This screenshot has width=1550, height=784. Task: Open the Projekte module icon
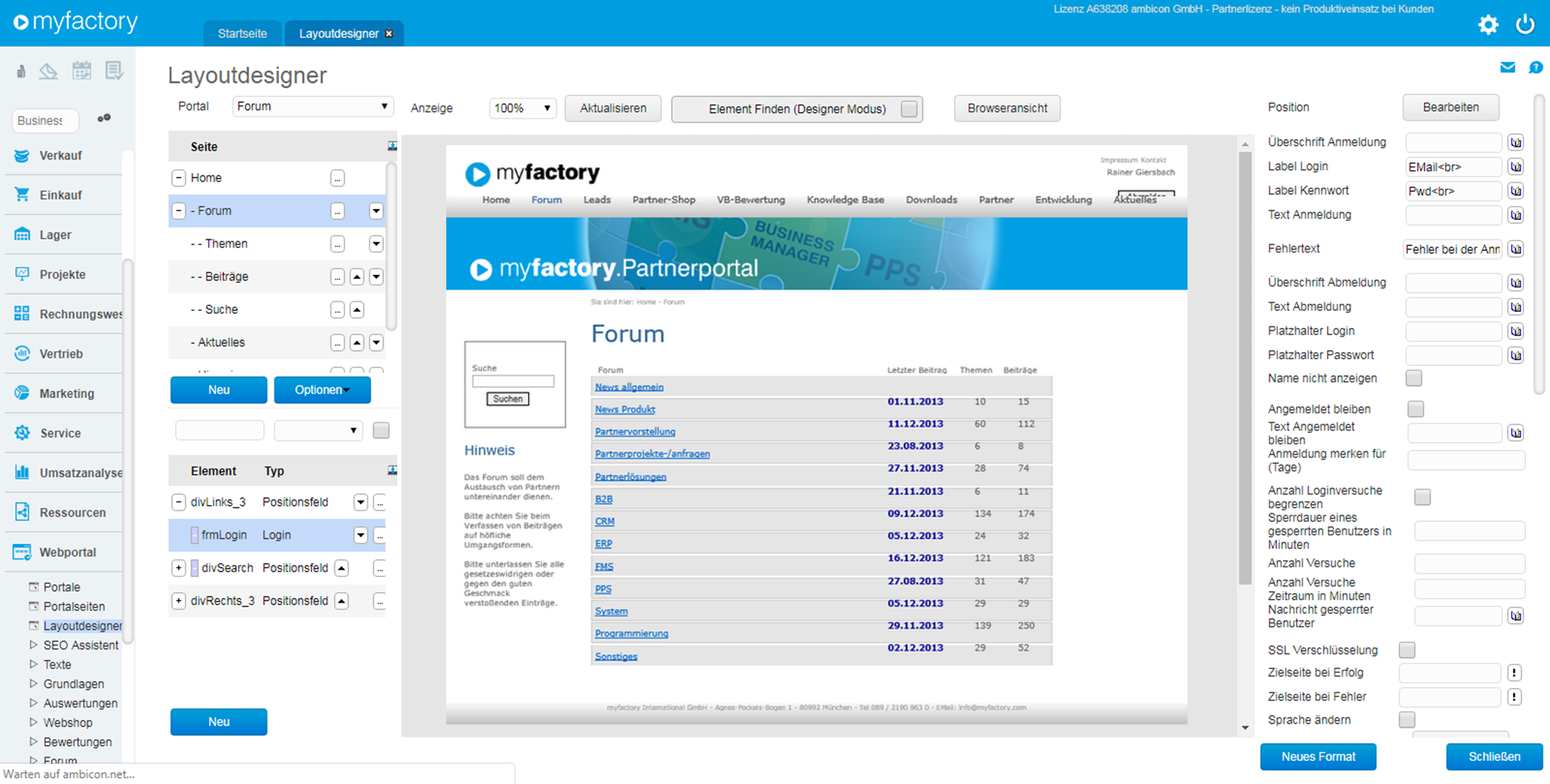click(22, 274)
